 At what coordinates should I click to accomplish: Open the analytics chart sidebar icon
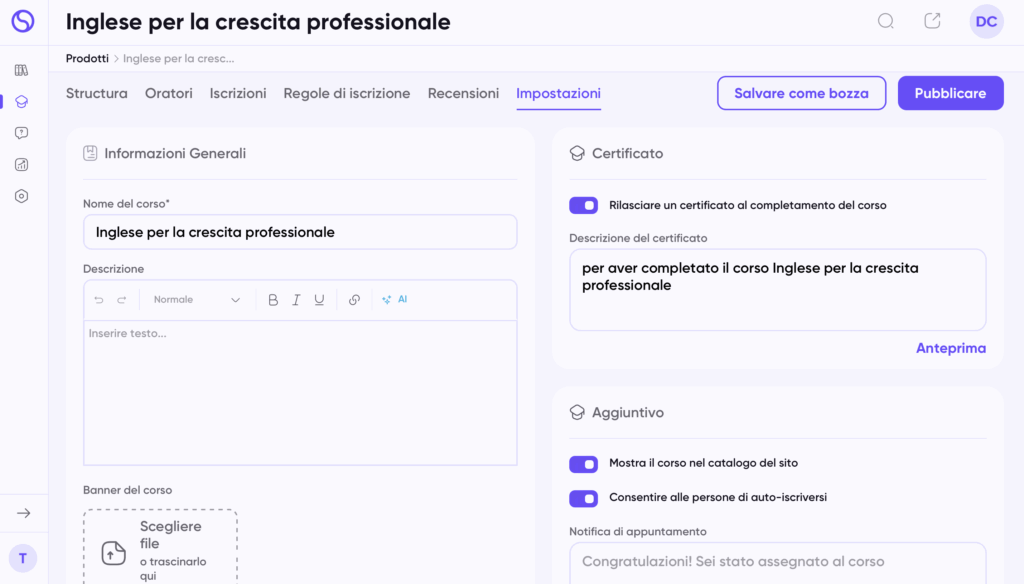(x=22, y=164)
